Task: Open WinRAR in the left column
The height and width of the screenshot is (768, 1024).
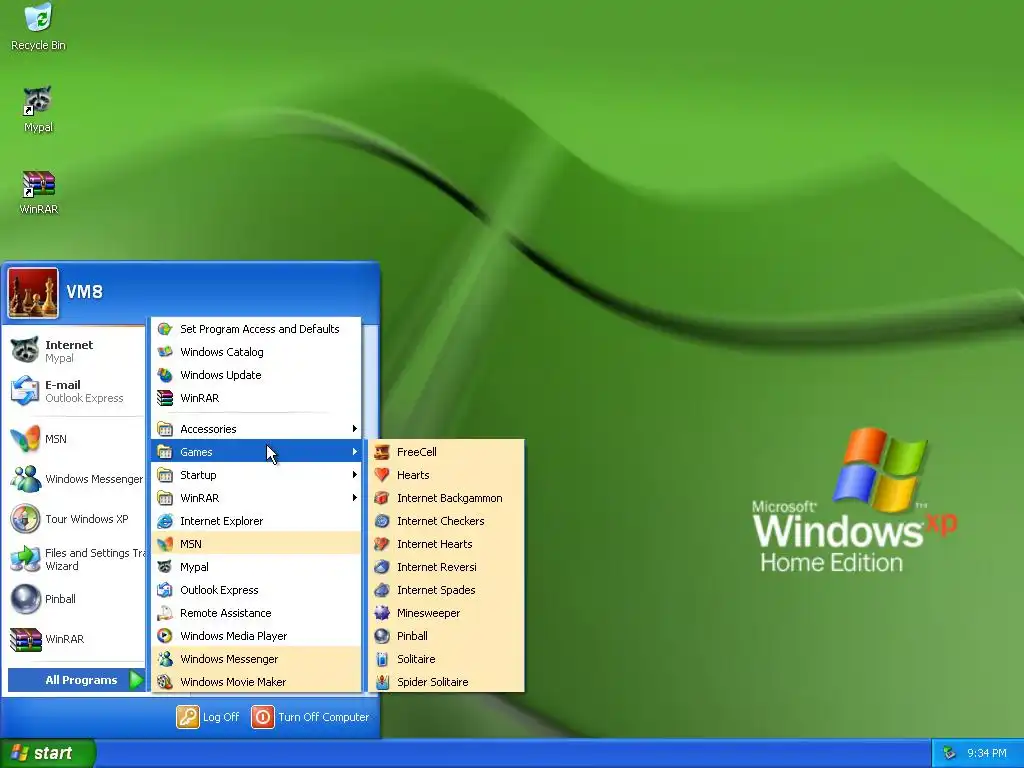Action: click(x=74, y=639)
